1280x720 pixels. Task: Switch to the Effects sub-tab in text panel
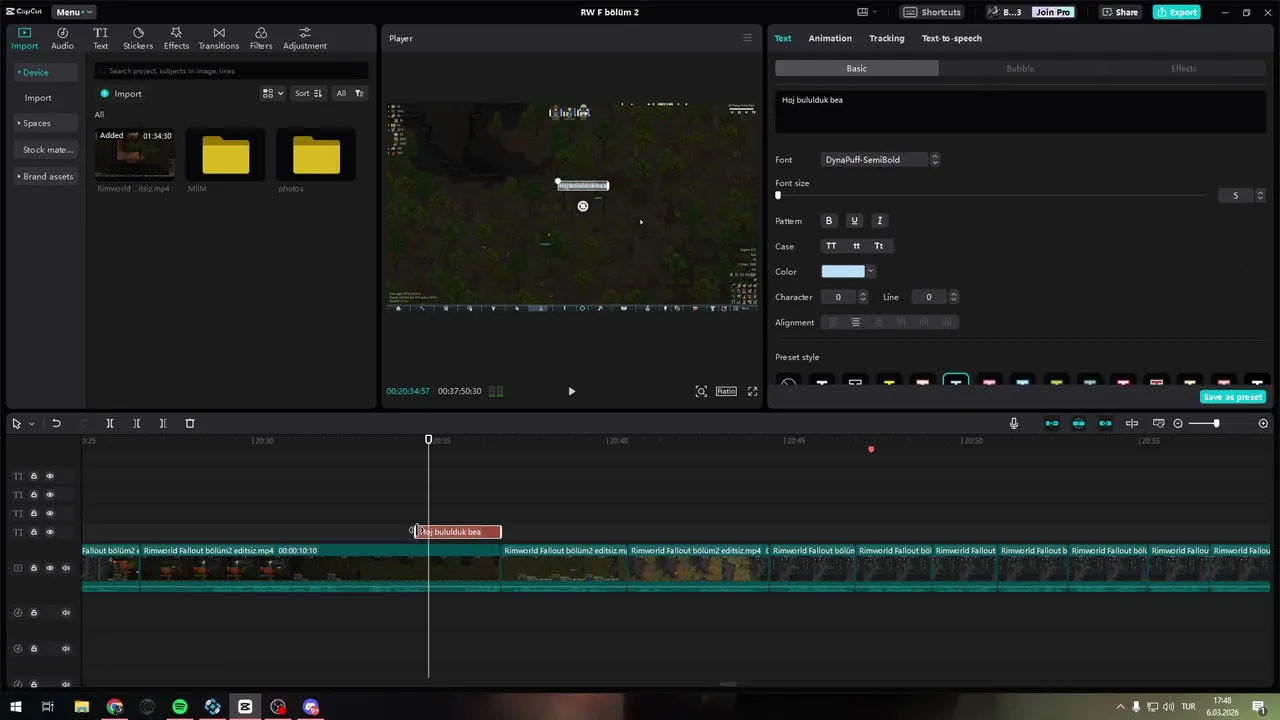point(1184,68)
